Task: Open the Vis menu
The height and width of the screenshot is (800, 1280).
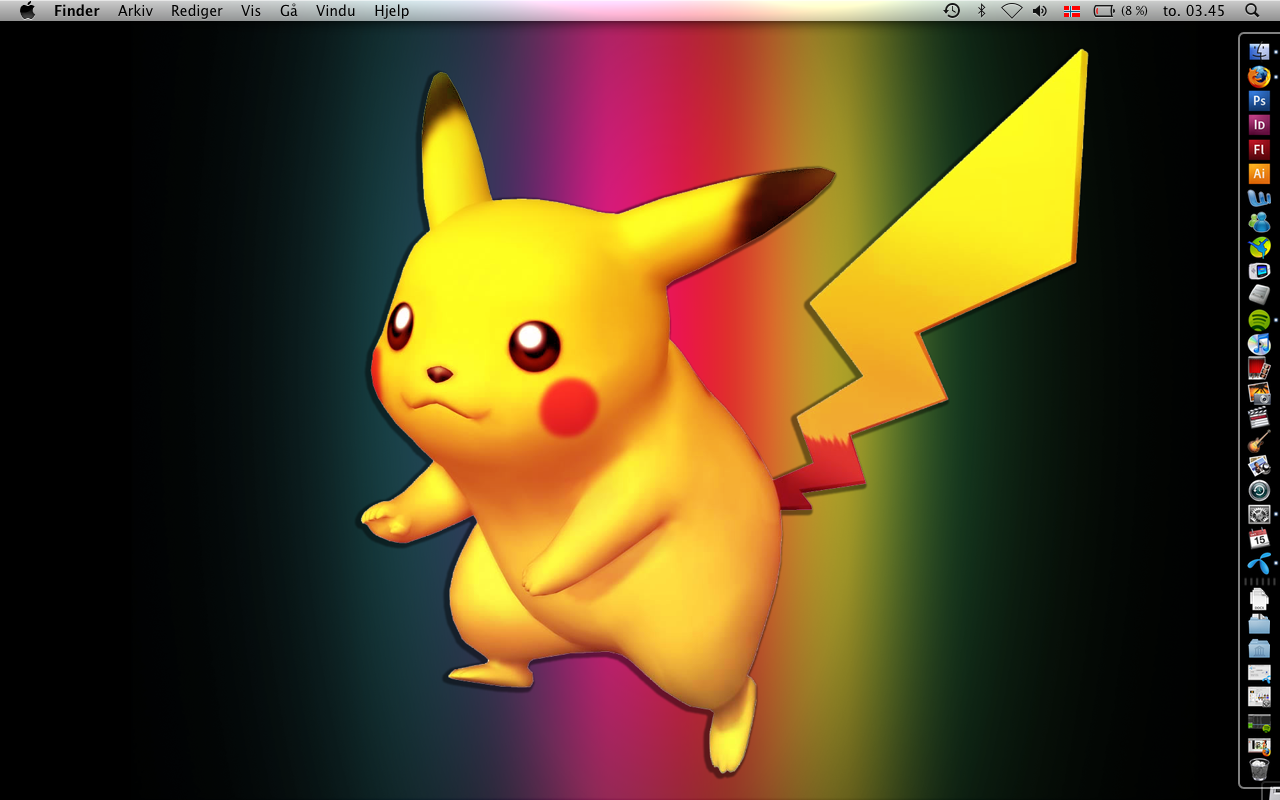Action: 251,11
